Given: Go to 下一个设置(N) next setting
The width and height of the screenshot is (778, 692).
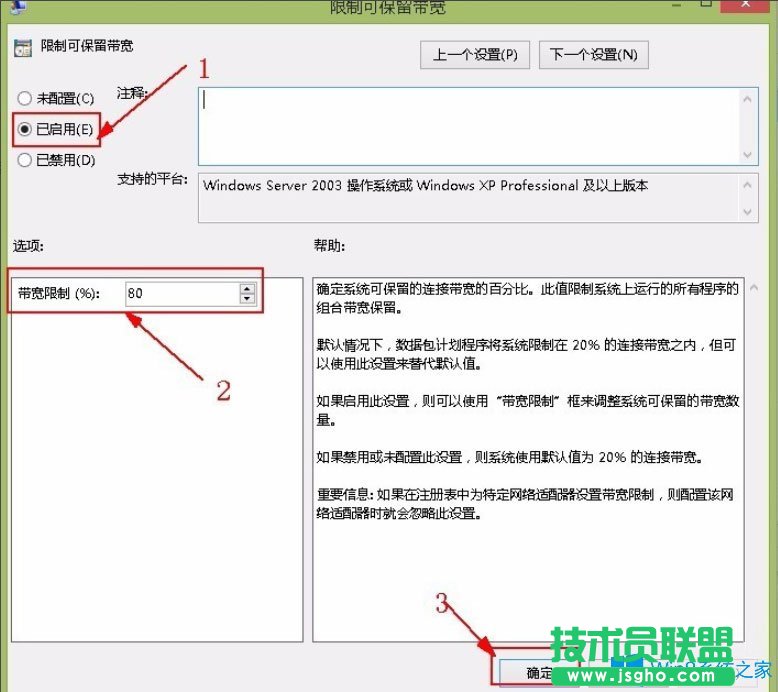Looking at the screenshot, I should pyautogui.click(x=593, y=55).
